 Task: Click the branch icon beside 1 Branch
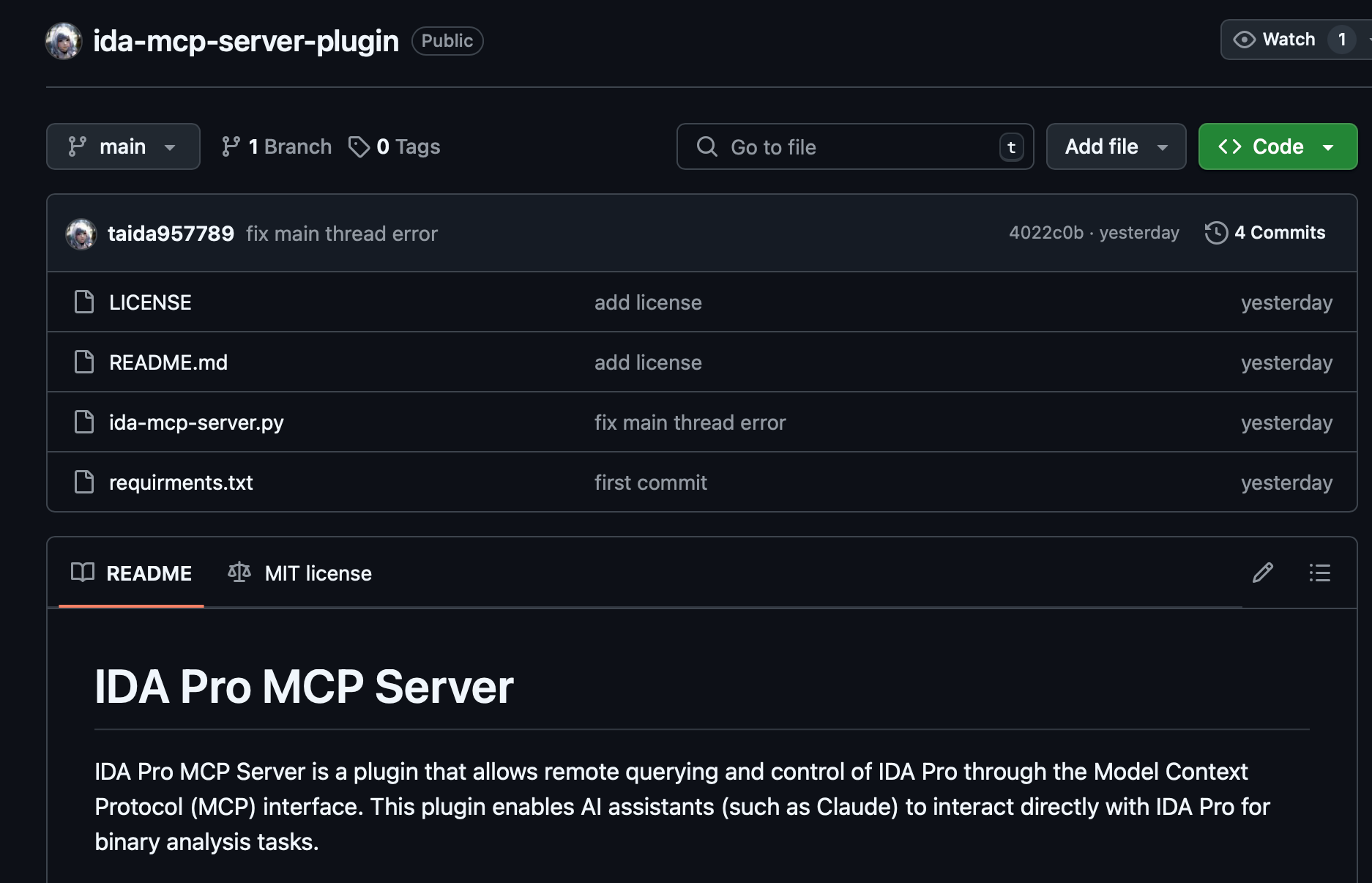pos(231,146)
